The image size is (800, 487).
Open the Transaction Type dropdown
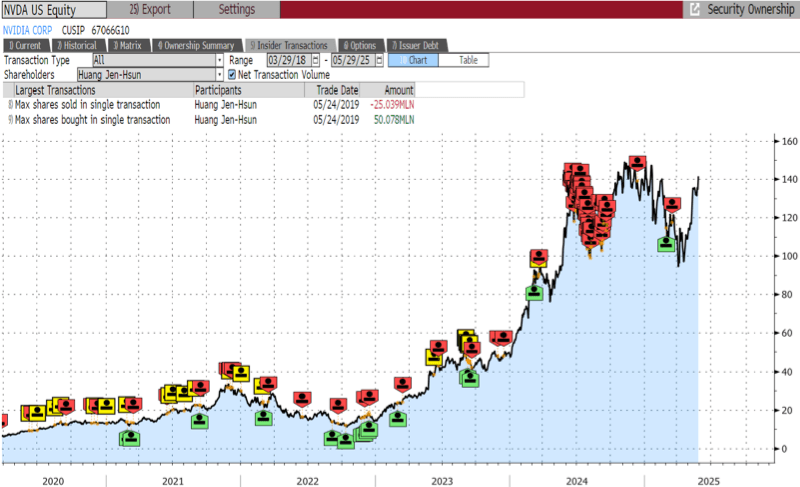click(x=219, y=60)
